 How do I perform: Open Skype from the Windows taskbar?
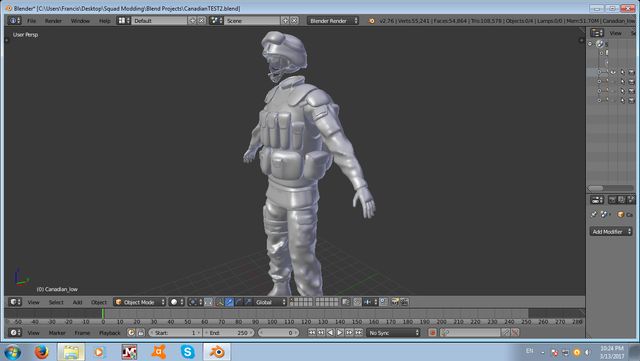[187, 352]
